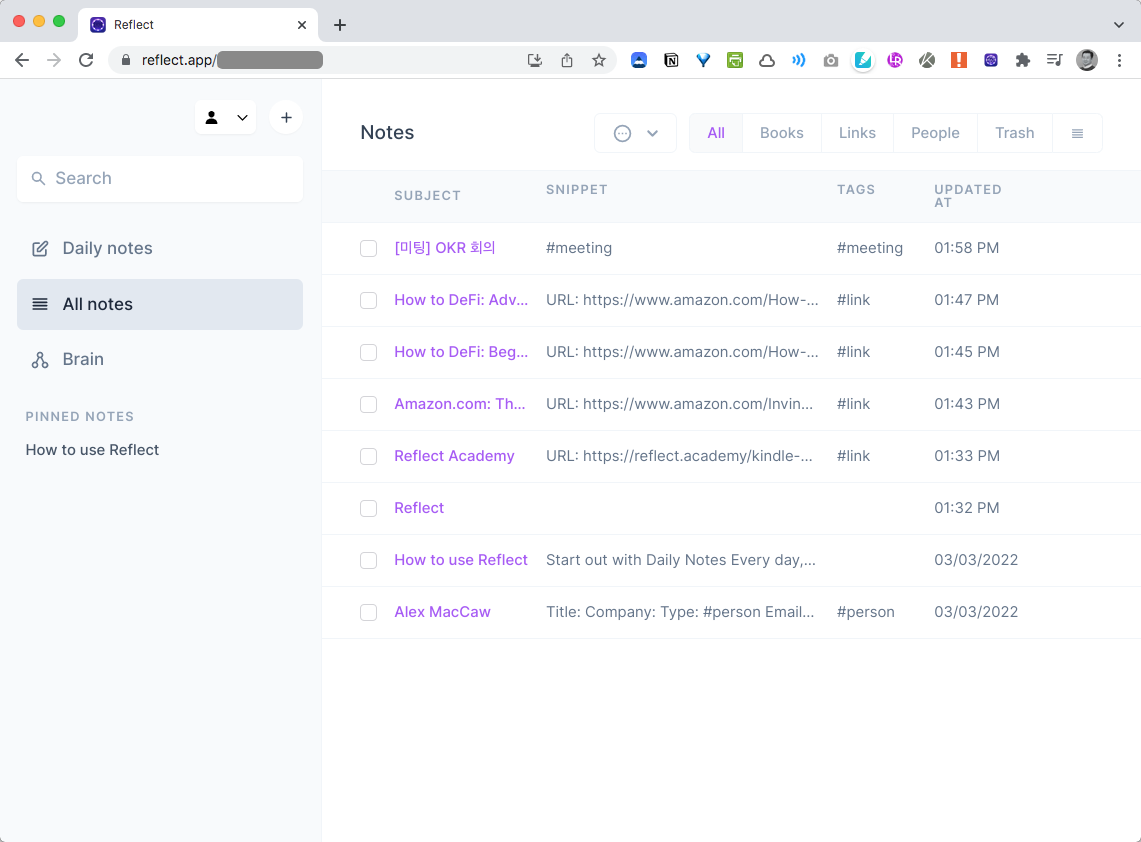This screenshot has width=1141, height=842.
Task: Click the SUBJECT column header
Action: coord(427,196)
